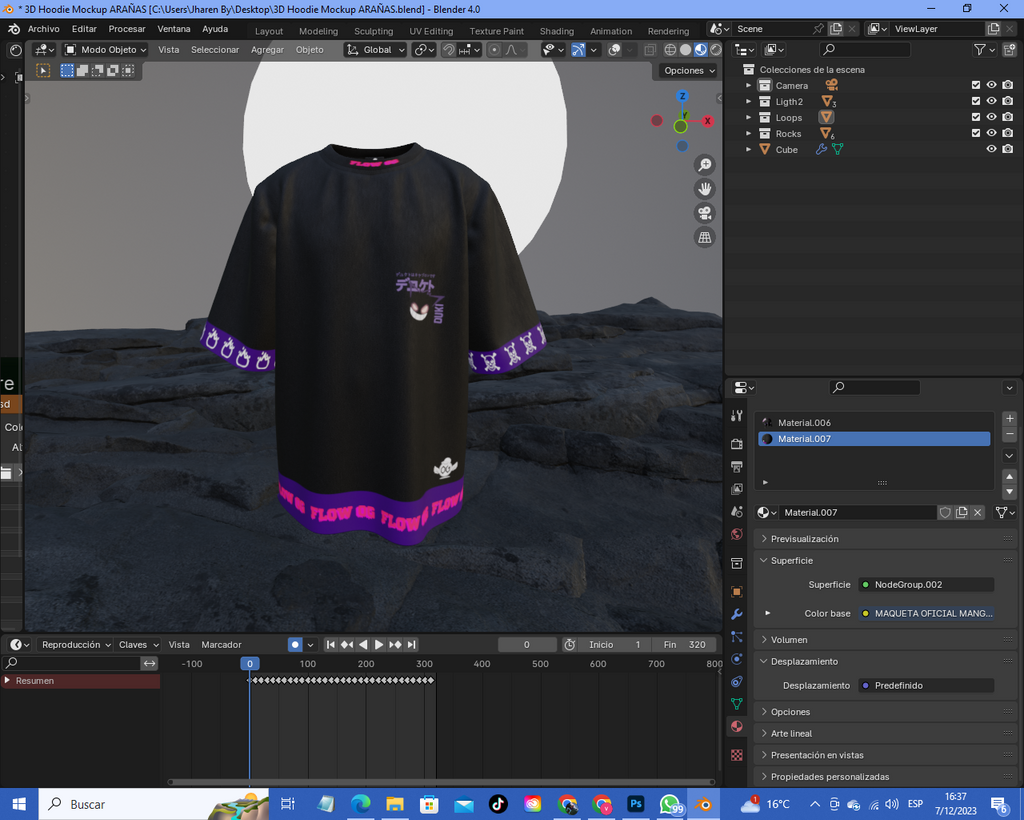Click the Color base texture field
The image size is (1024, 820).
[927, 614]
